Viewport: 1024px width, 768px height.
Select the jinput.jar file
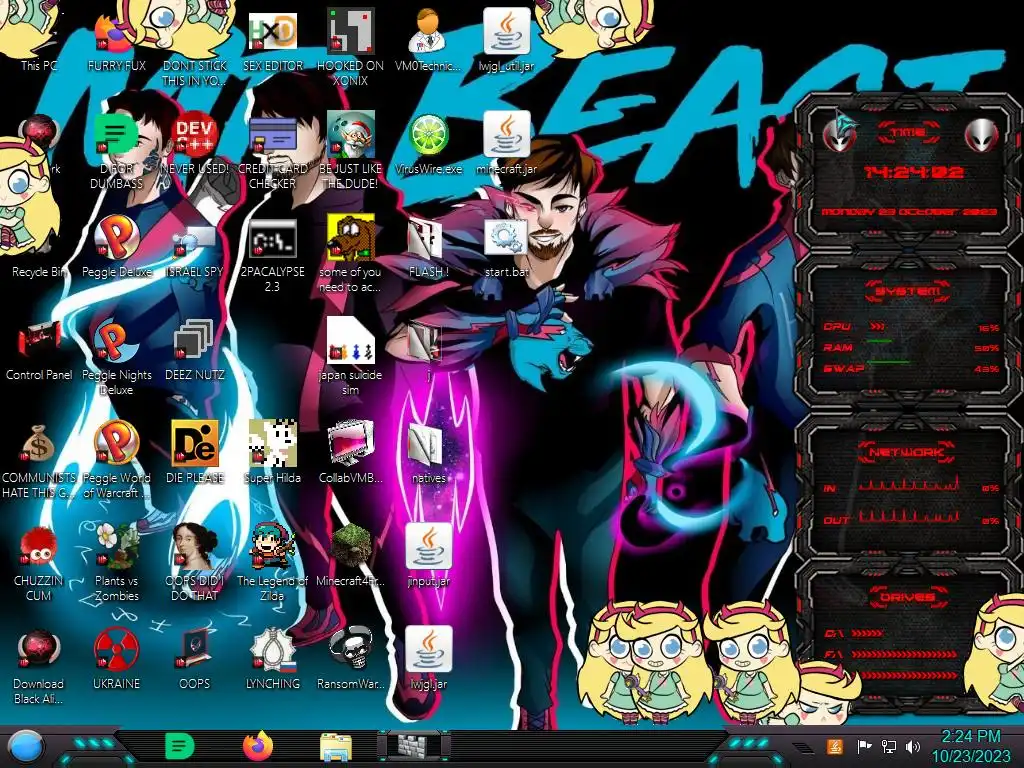click(x=428, y=547)
